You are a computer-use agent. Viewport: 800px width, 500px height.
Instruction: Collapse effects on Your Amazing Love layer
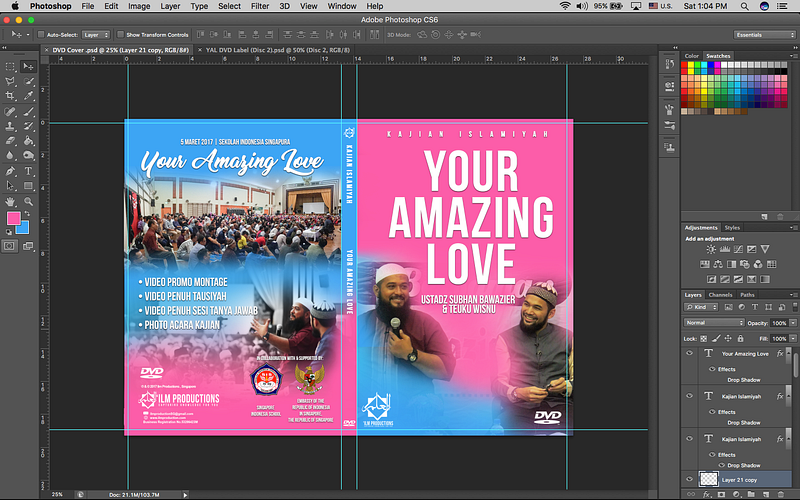787,353
